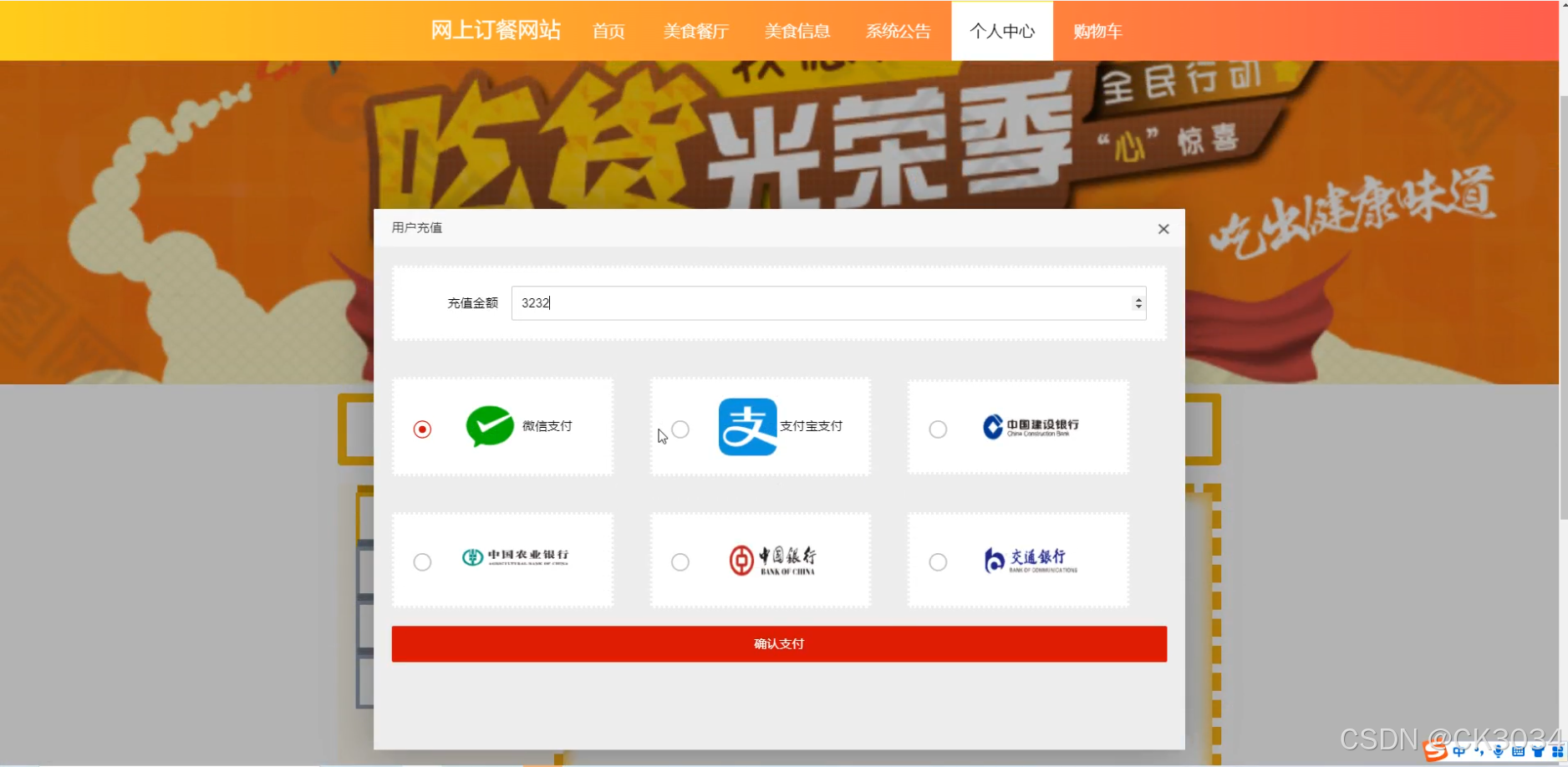Open the 首页 nav item
The width and height of the screenshot is (1568, 767).
608,31
